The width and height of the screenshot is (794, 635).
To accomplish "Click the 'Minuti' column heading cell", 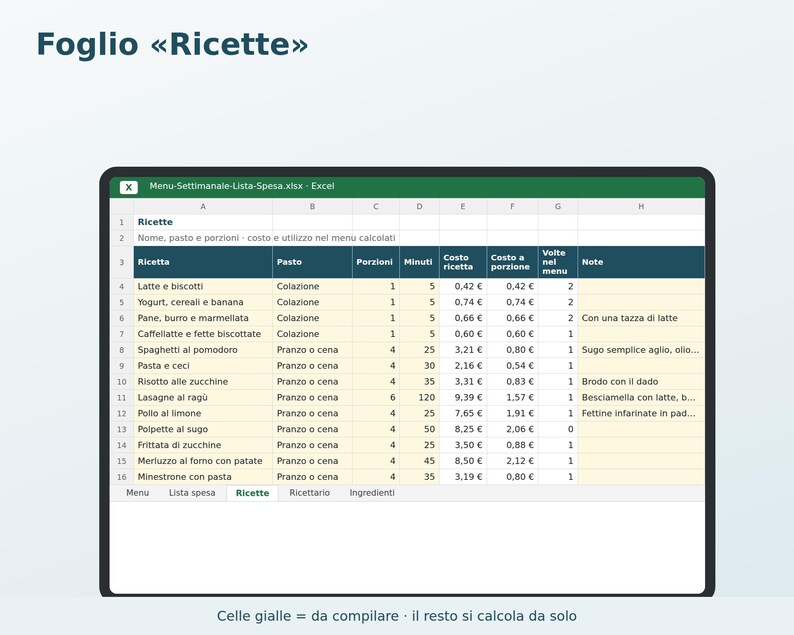I will pos(419,262).
